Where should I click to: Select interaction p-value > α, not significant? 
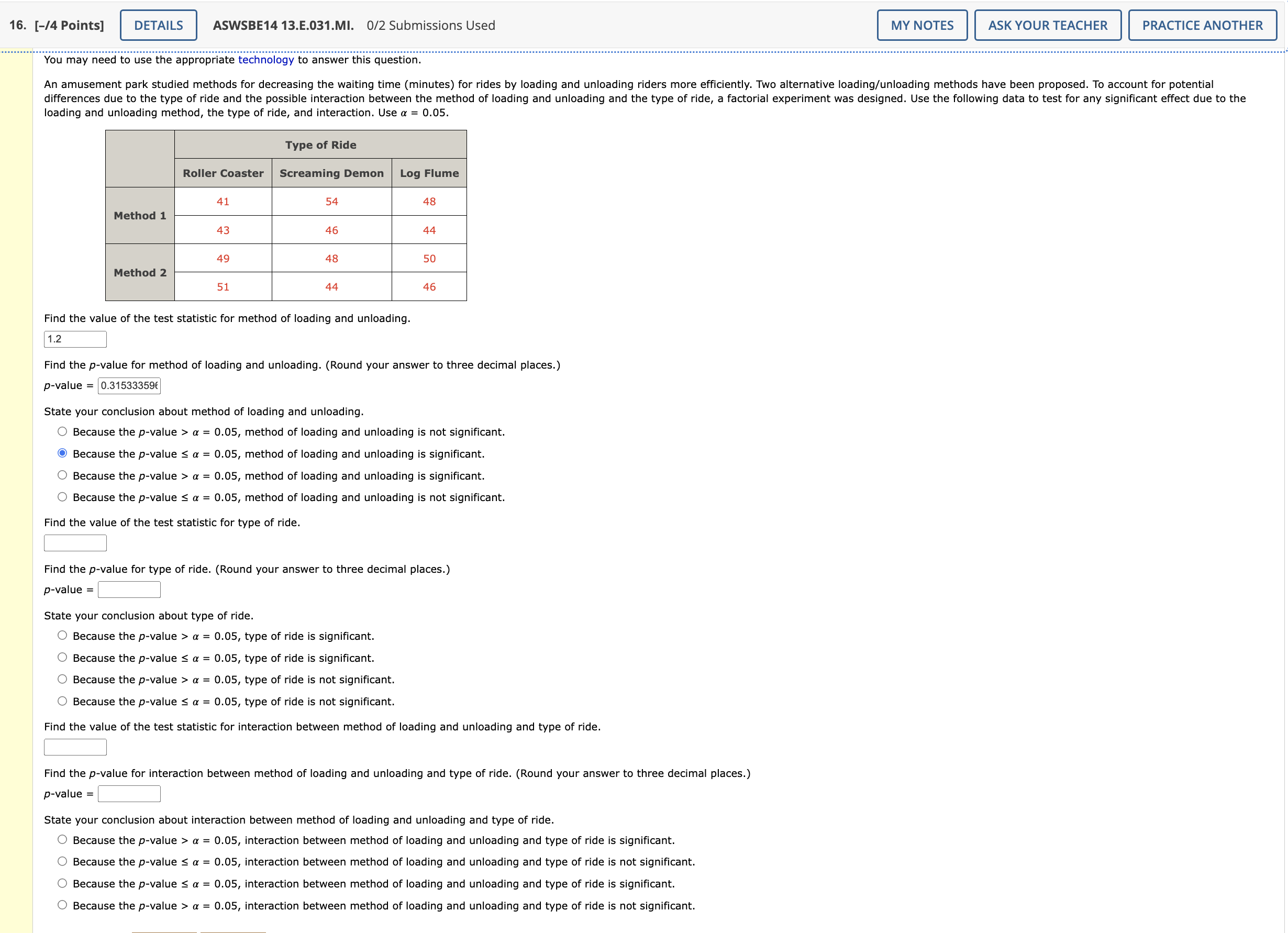click(62, 905)
